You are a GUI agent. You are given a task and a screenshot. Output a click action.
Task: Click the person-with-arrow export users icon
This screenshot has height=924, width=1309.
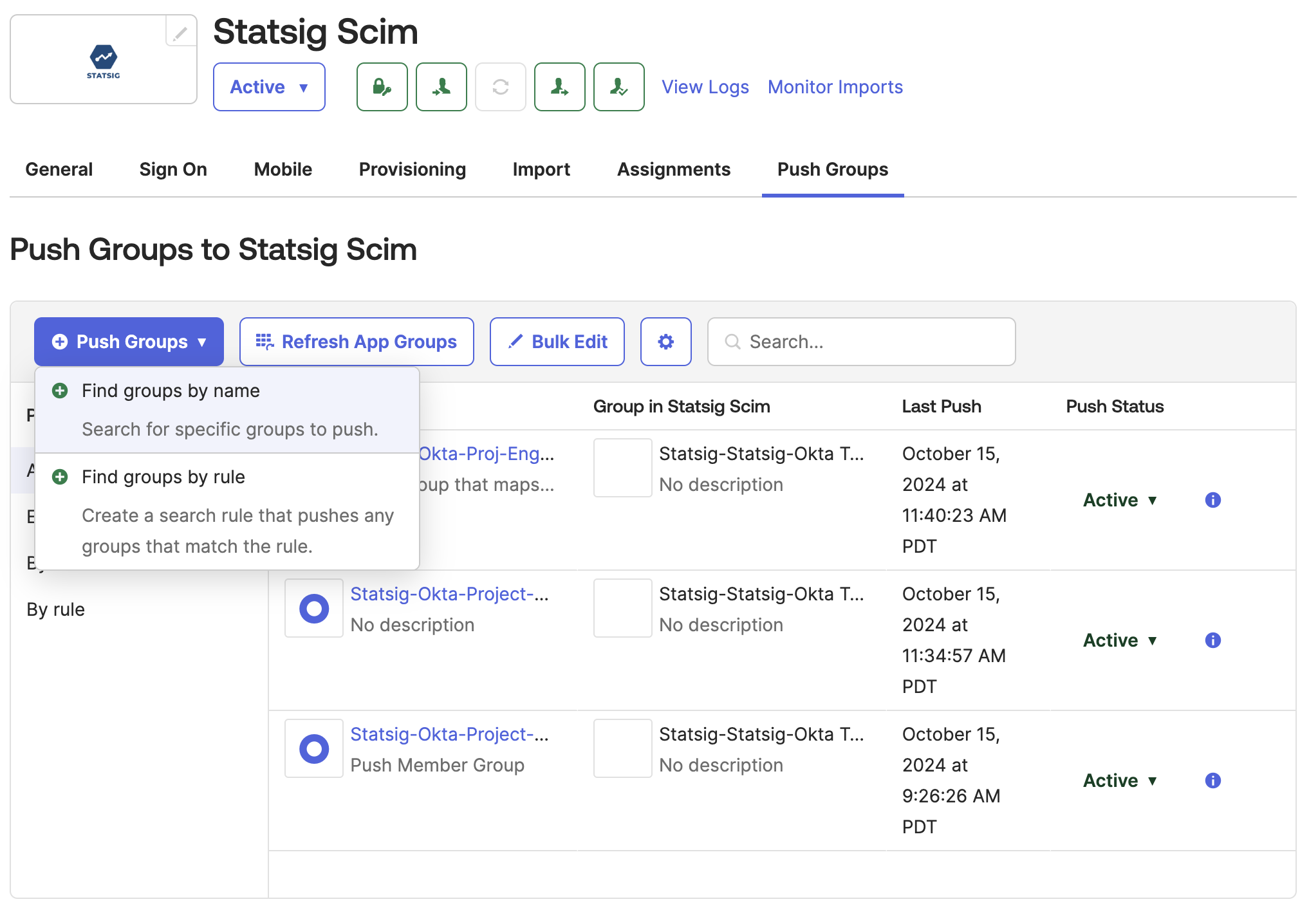pyautogui.click(x=559, y=87)
